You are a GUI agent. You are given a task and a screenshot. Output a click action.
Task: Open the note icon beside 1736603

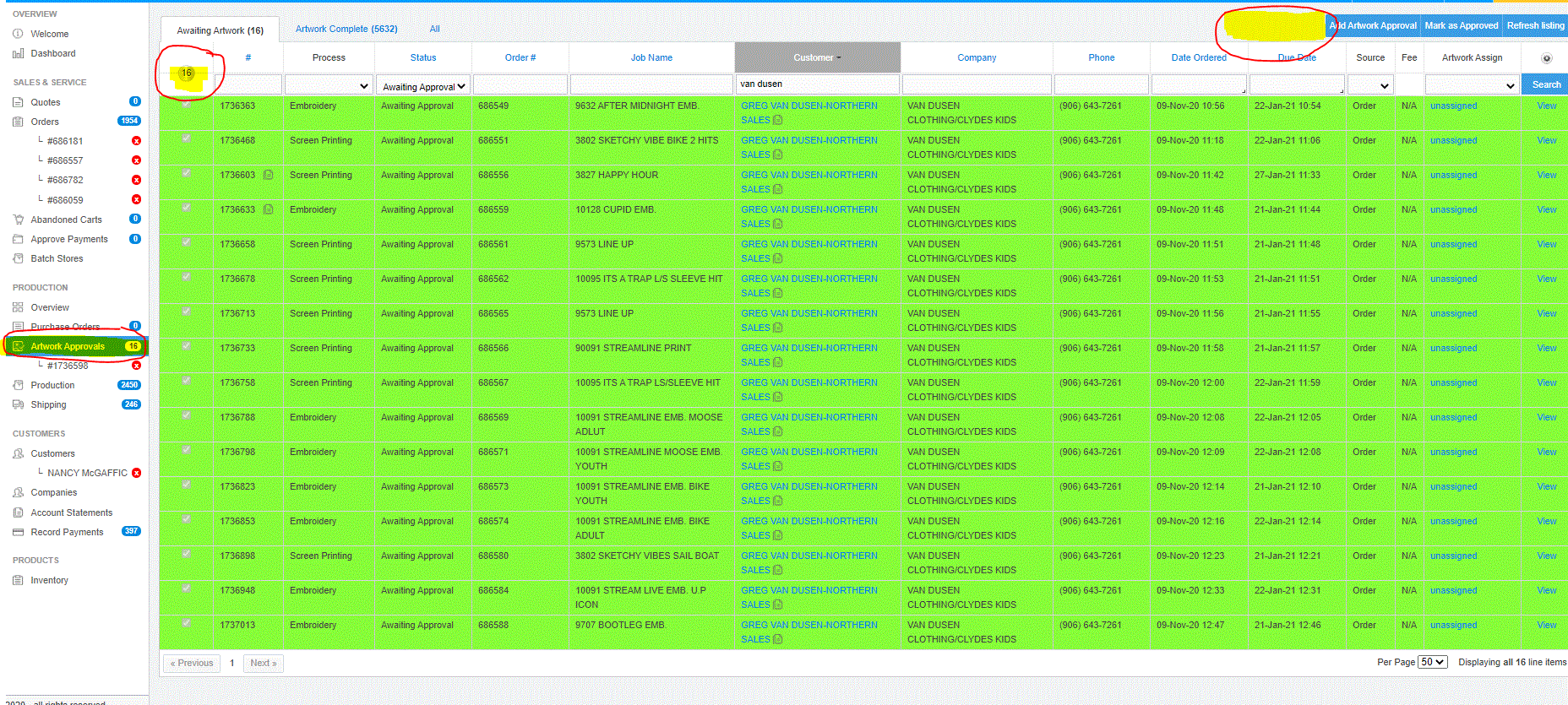(x=268, y=175)
